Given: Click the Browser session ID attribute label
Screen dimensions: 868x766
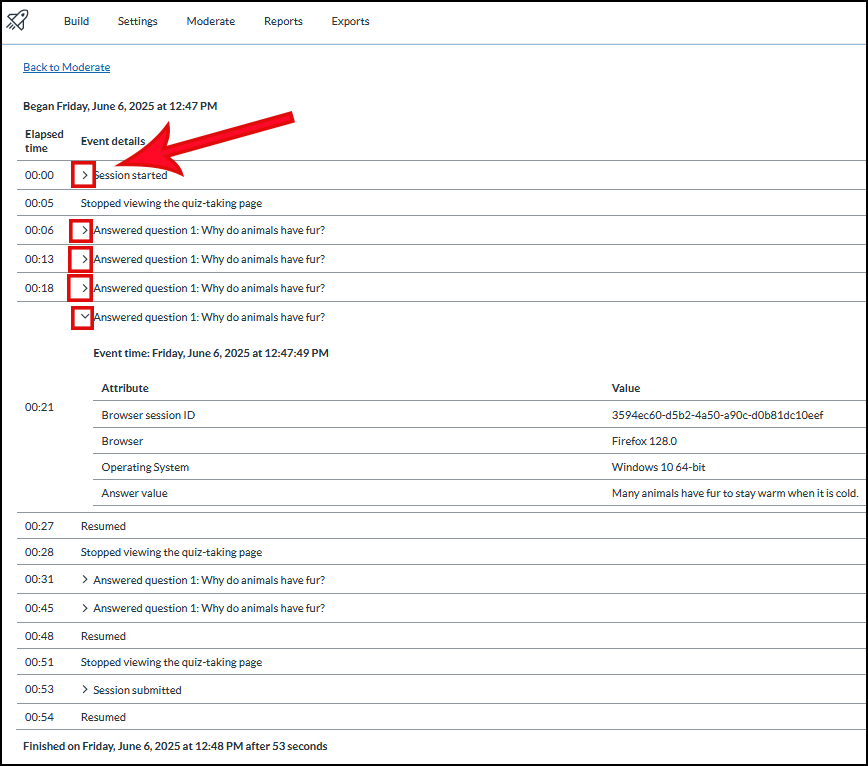Looking at the screenshot, I should (x=148, y=415).
